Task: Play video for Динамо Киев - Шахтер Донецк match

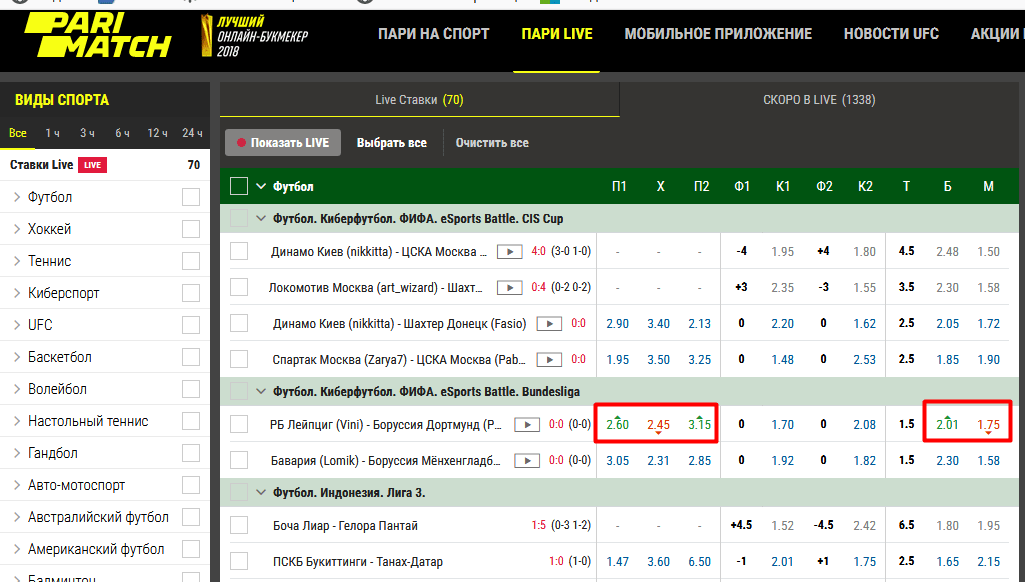Action: 549,324
